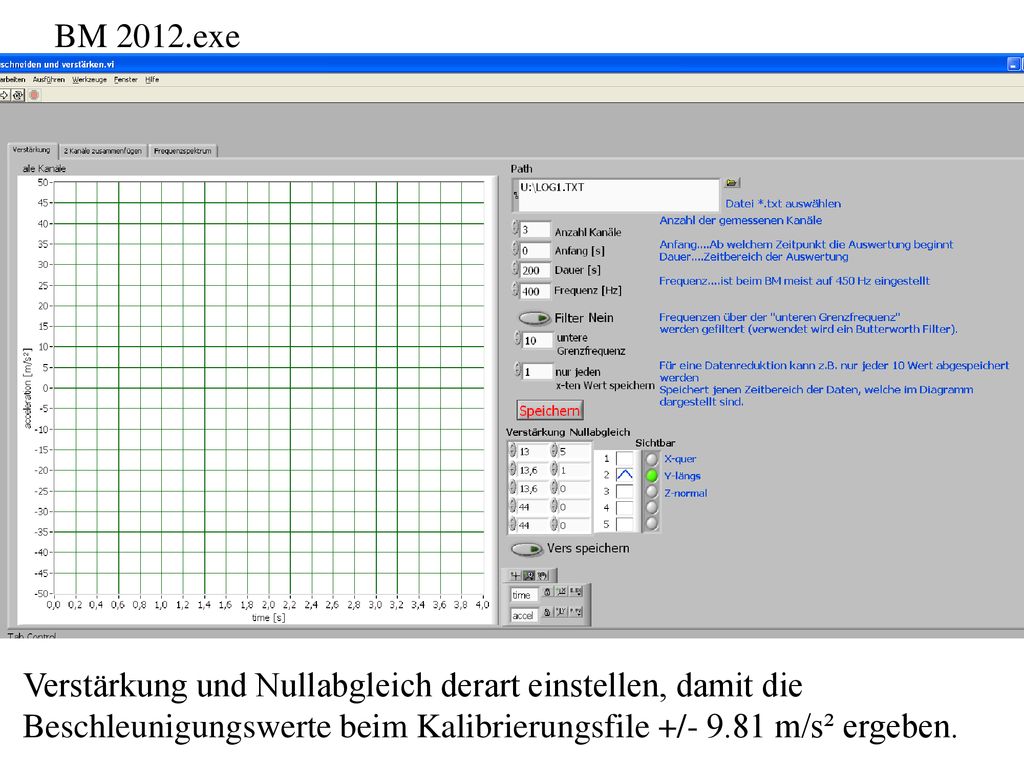Open the time axis format options icon
The image size is (1024, 768).
click(x=575, y=592)
